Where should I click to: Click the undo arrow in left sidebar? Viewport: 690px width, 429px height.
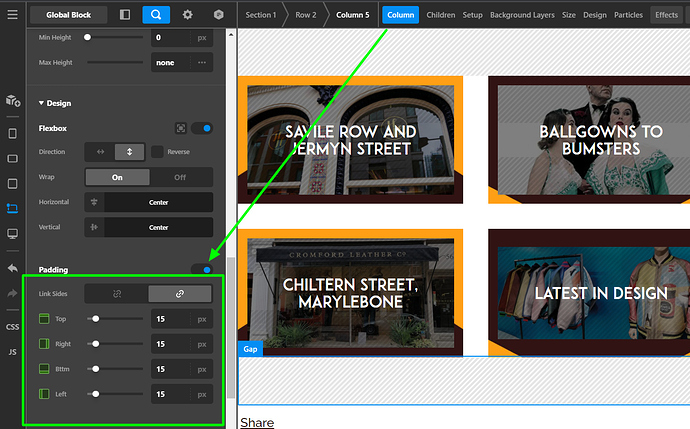click(12, 268)
